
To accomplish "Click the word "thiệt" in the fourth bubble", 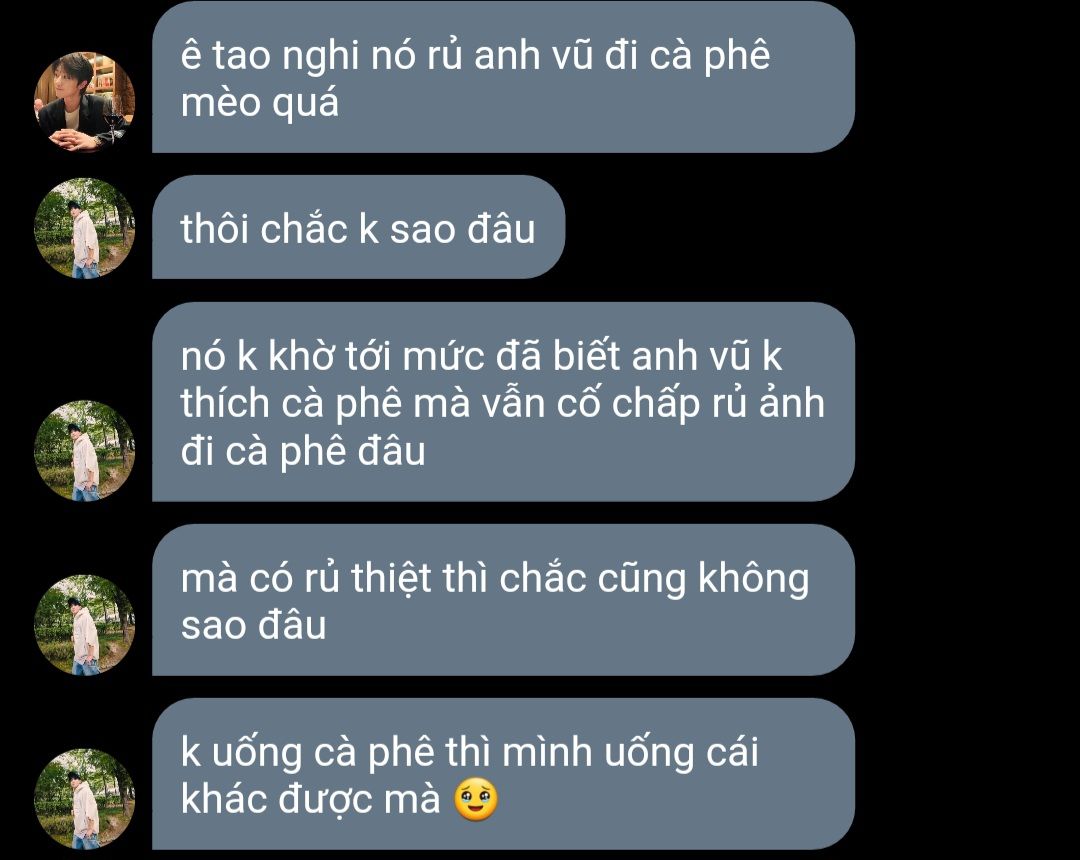I will (391, 578).
